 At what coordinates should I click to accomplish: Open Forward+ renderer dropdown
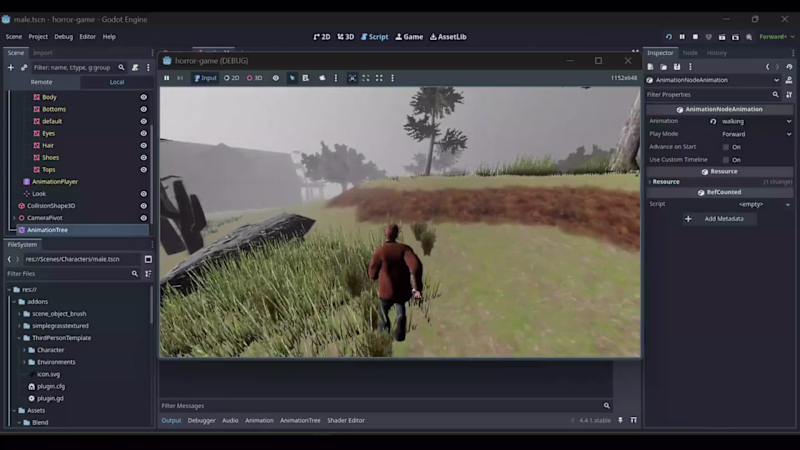pyautogui.click(x=777, y=37)
